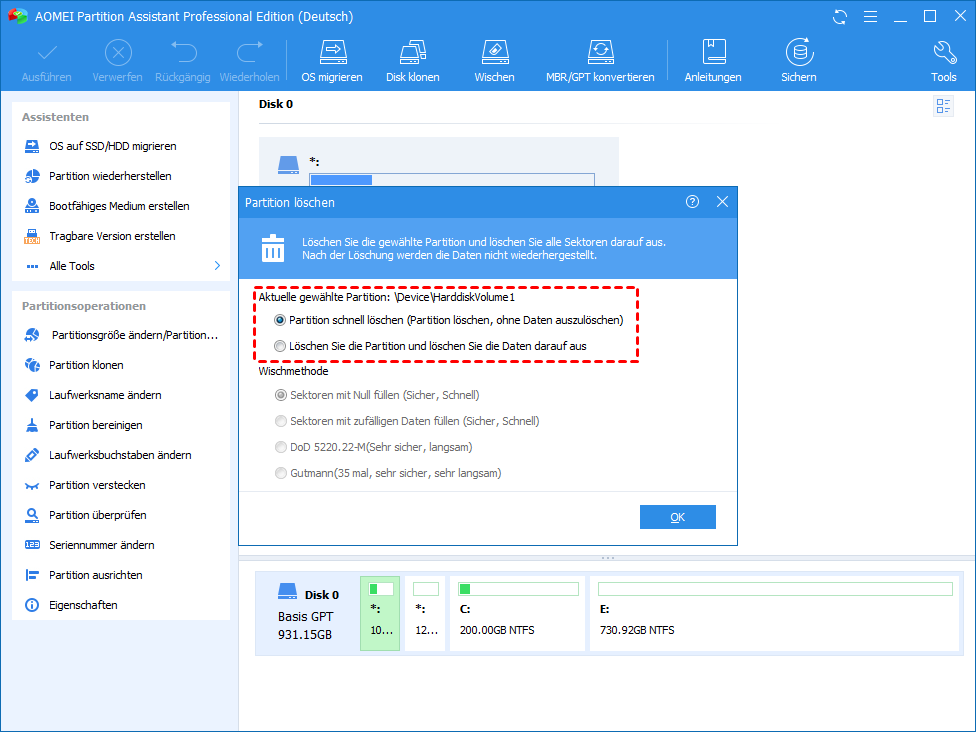This screenshot has width=976, height=732.
Task: Click the refresh icon in title bar
Action: tap(840, 17)
